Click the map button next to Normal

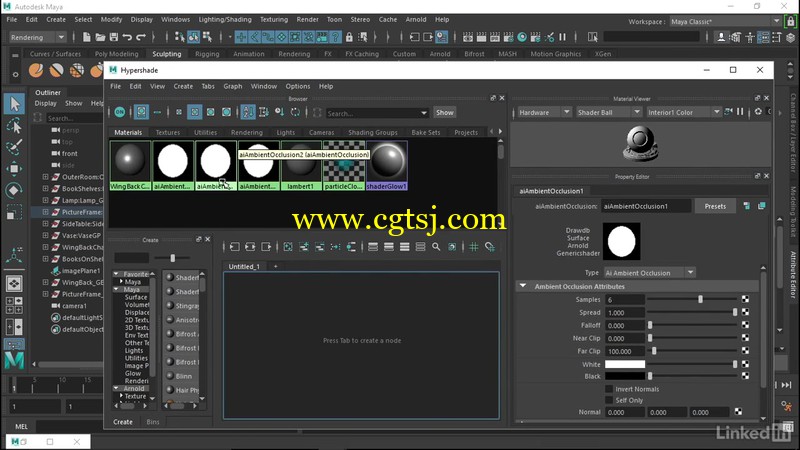[x=738, y=411]
